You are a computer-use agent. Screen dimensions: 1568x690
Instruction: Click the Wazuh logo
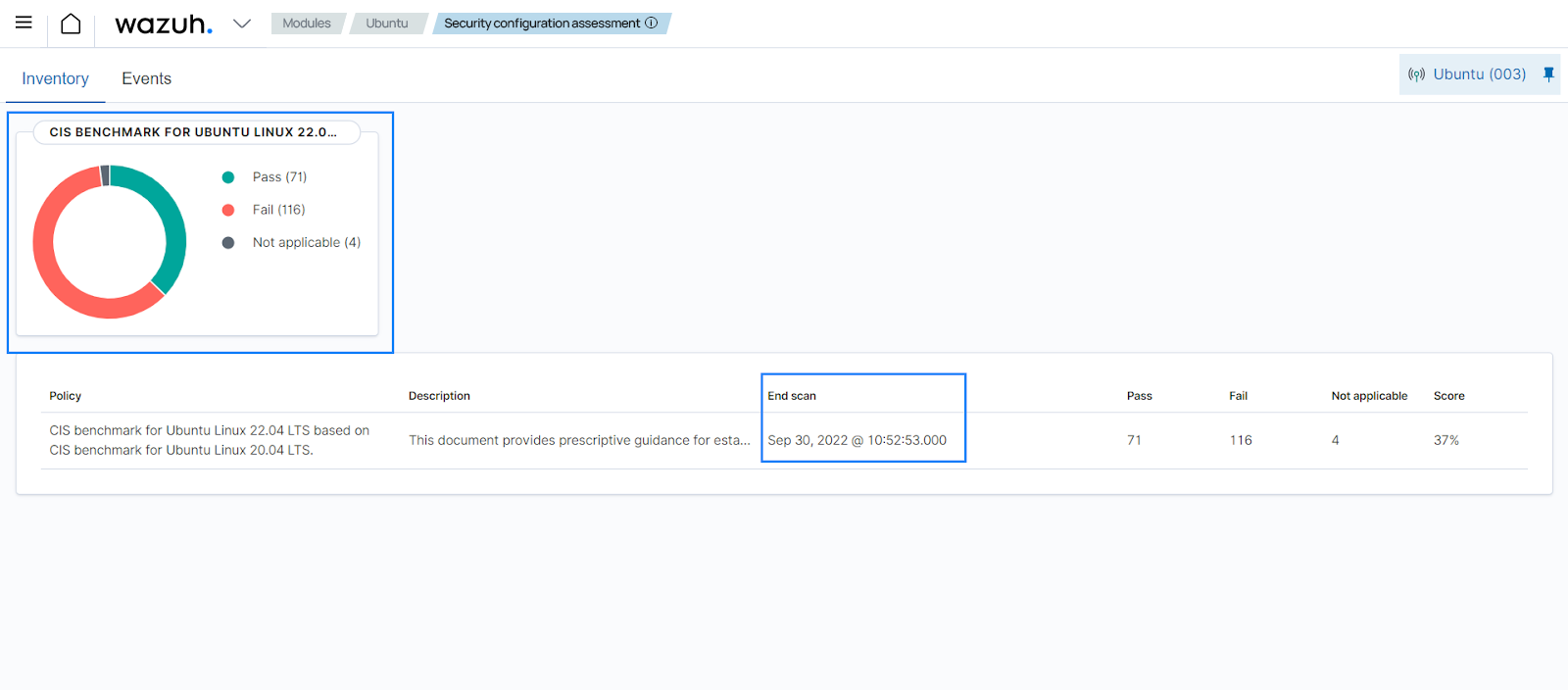[164, 24]
